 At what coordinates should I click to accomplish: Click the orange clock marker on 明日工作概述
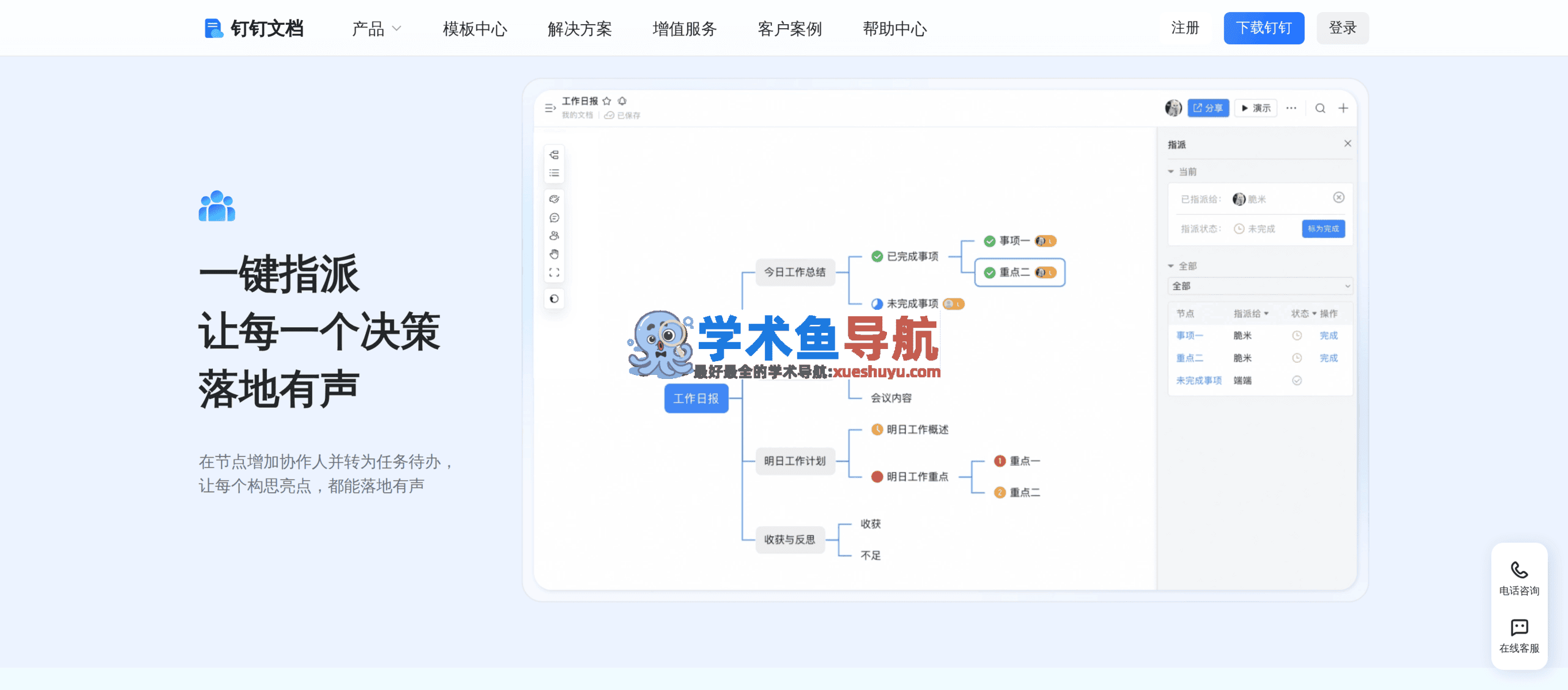click(877, 430)
